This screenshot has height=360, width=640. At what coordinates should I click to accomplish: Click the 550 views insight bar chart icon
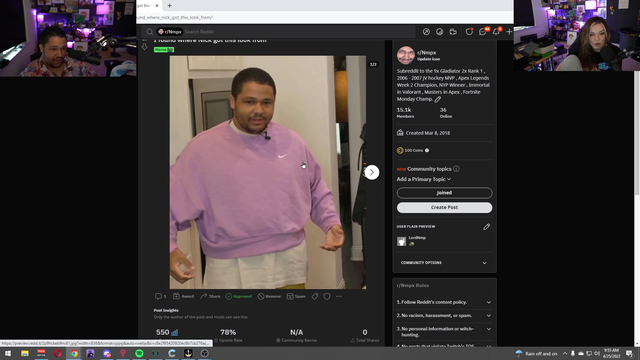coord(175,332)
